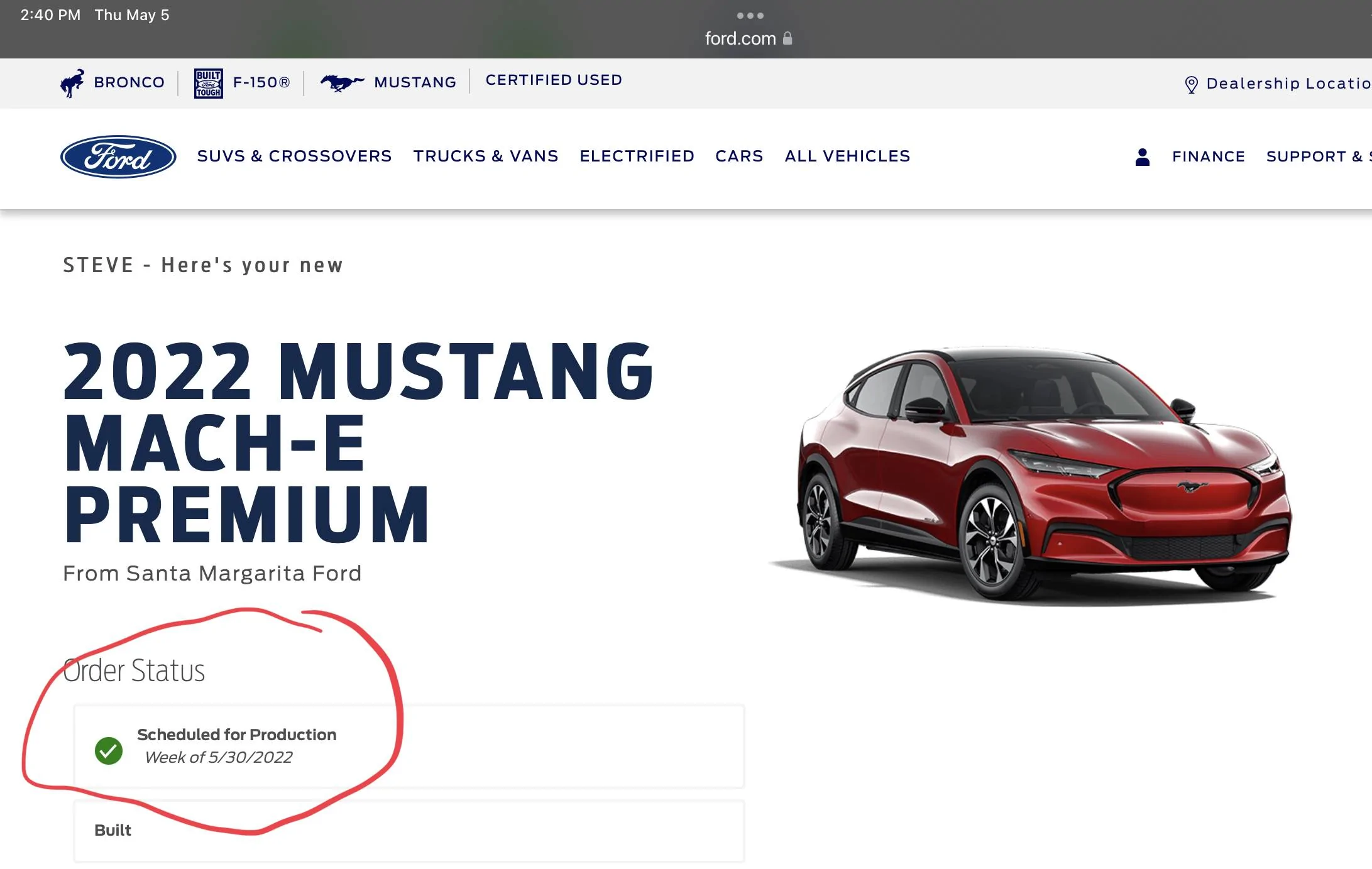Click the 2022 Mustang Mach-E Premium heading
This screenshot has width=1372, height=869.
coord(358,442)
